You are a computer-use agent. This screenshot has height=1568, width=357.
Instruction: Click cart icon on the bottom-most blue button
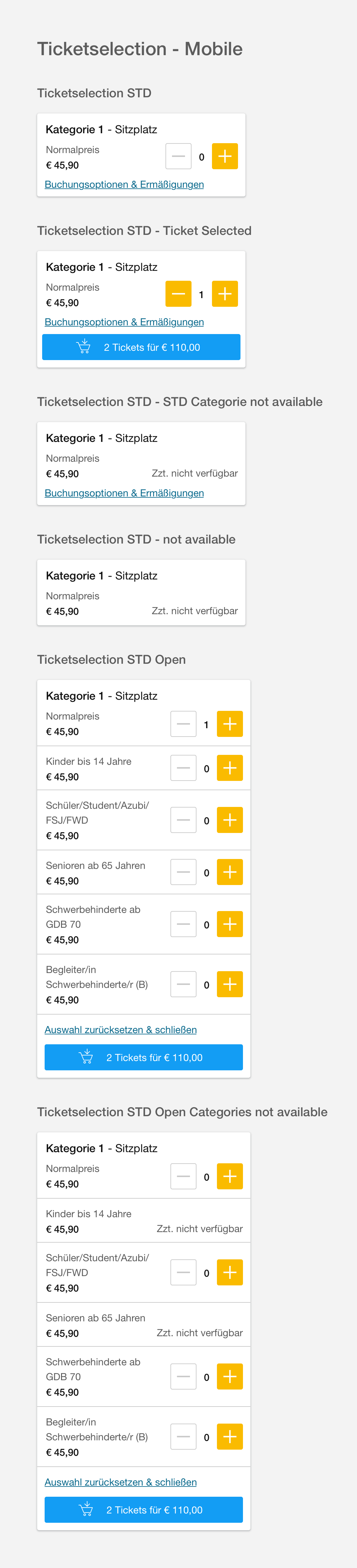click(x=86, y=1509)
